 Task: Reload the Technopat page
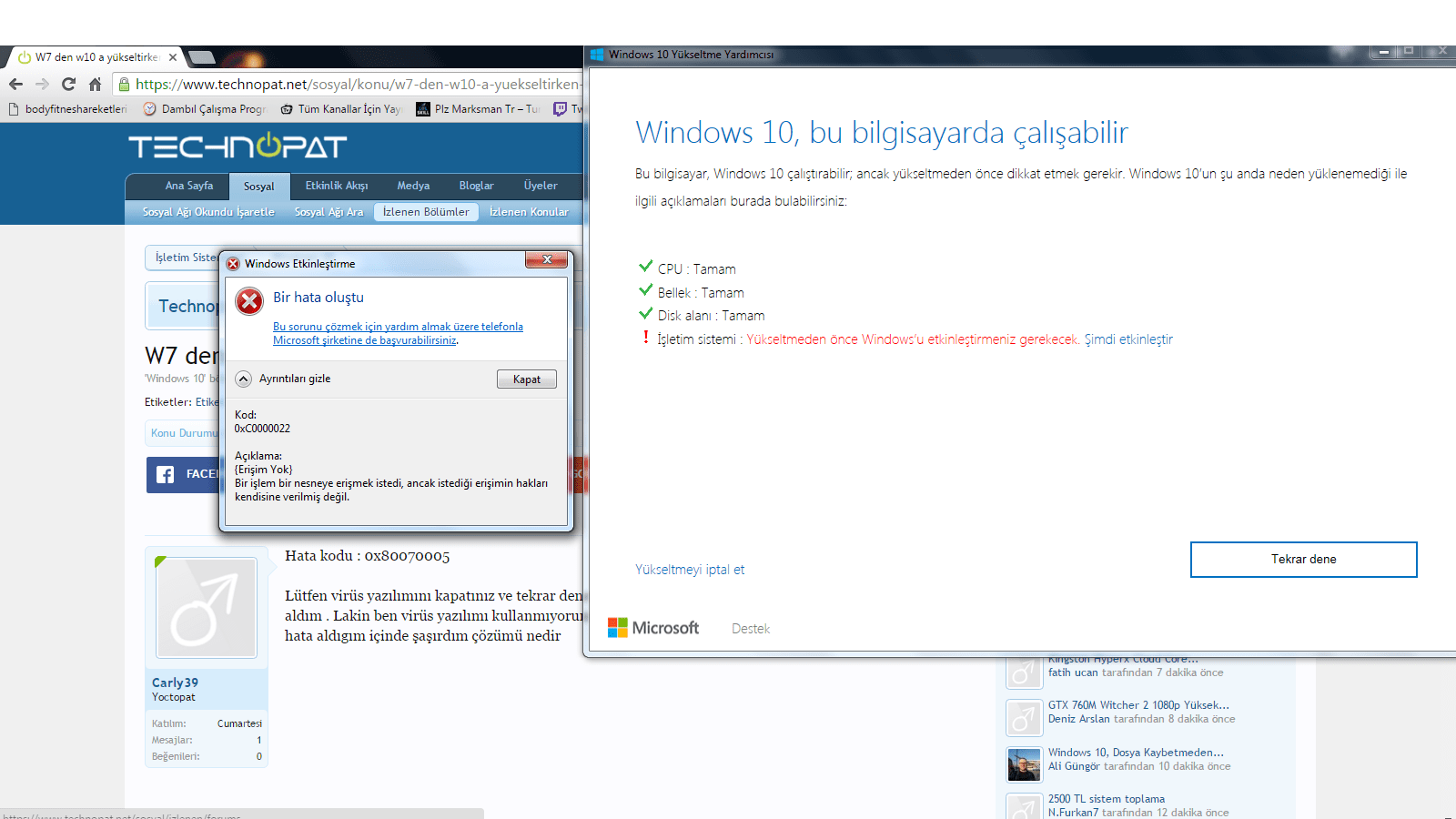click(x=68, y=84)
